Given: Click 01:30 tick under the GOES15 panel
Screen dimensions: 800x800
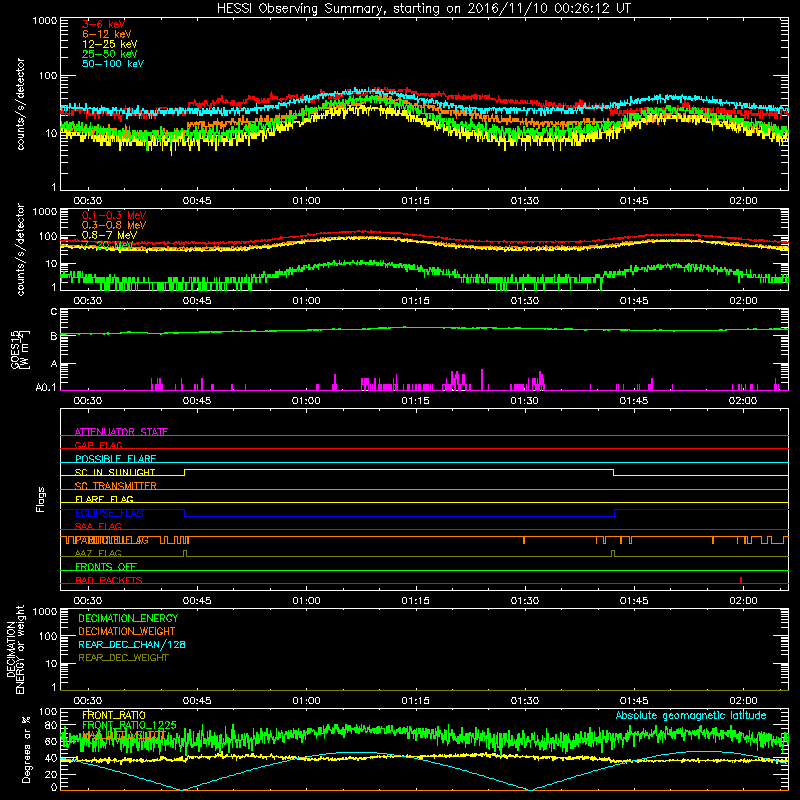Looking at the screenshot, I should click(x=524, y=401).
